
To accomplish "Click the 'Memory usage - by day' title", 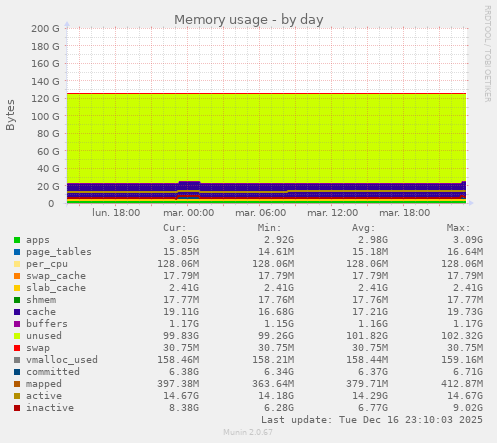I will [x=249, y=20].
